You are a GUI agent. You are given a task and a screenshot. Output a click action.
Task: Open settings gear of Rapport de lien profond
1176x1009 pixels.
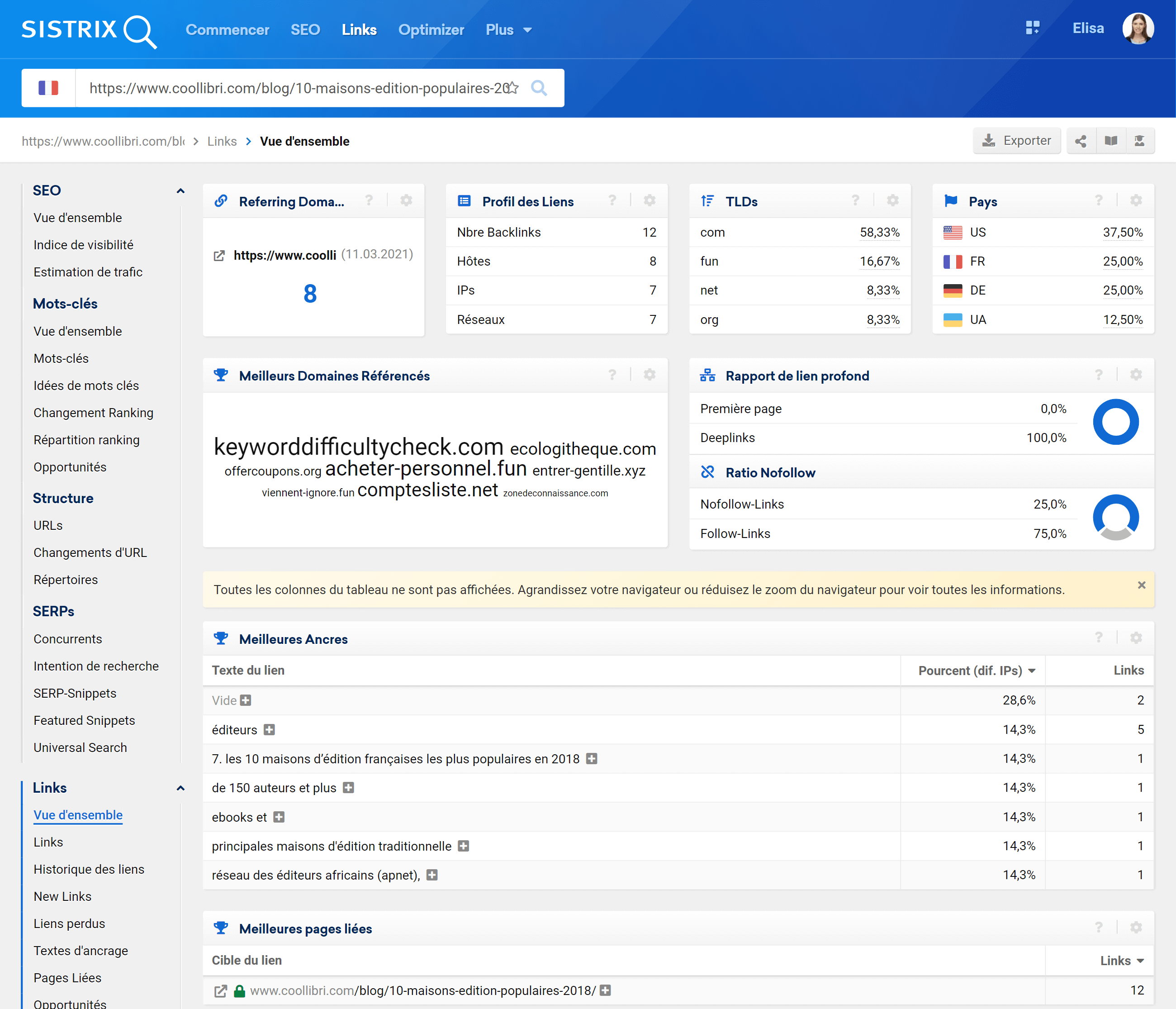click(x=1136, y=375)
